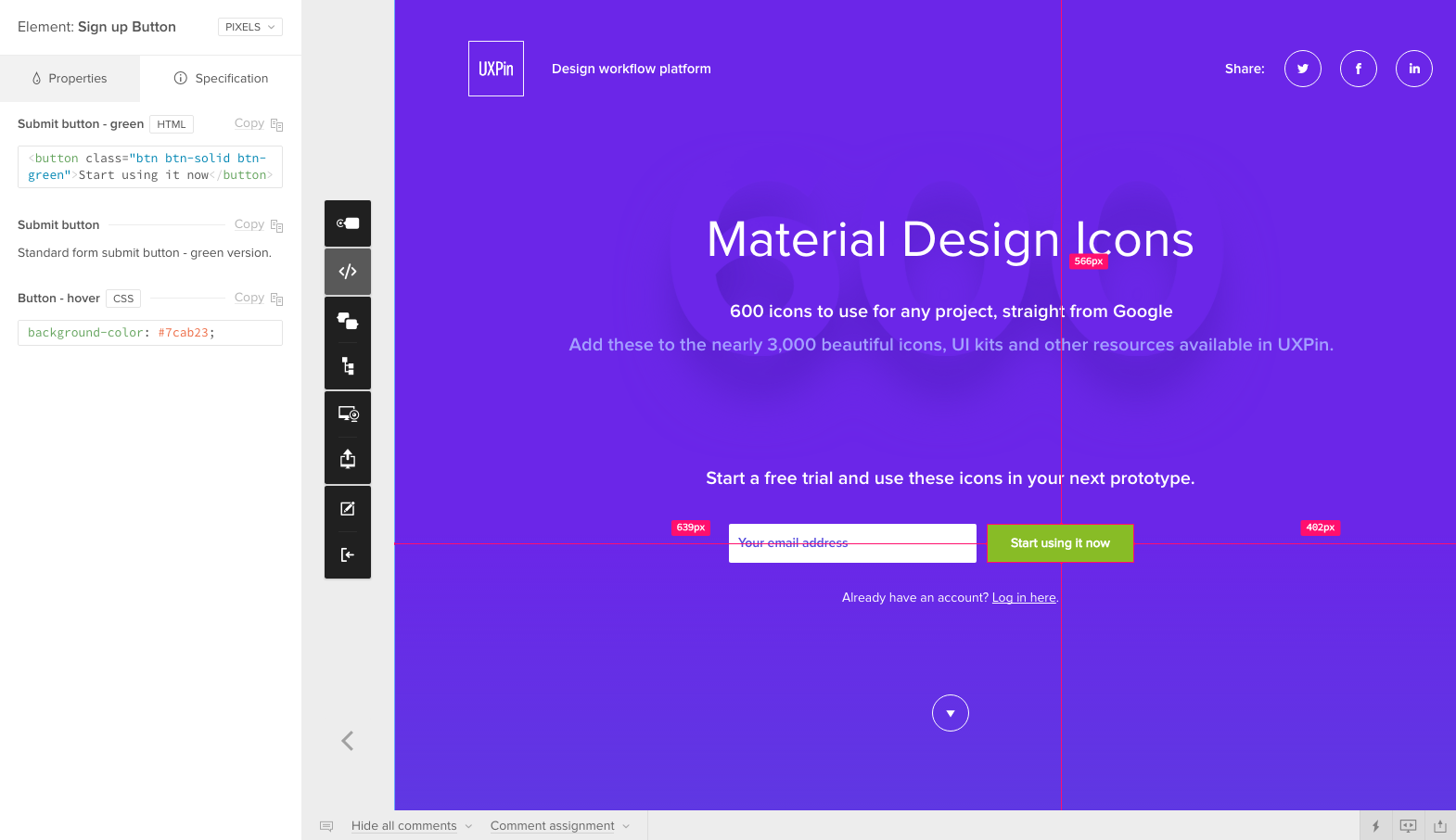Open the comments tool with speech bubbles
1456x840 pixels.
[x=348, y=321]
